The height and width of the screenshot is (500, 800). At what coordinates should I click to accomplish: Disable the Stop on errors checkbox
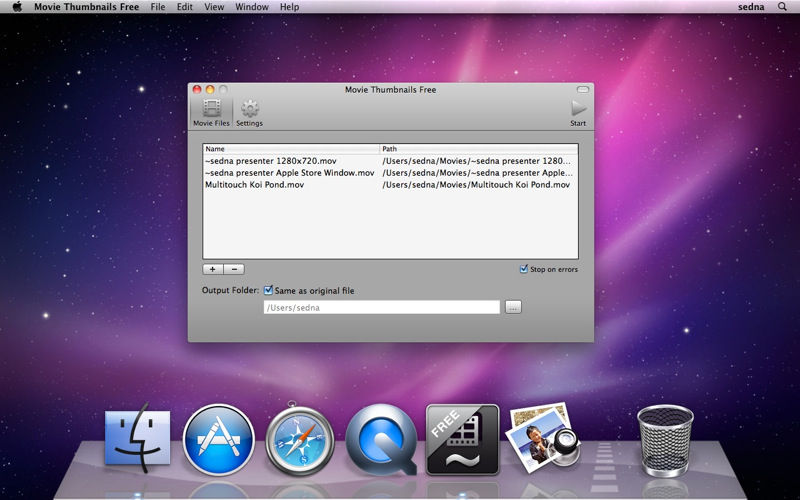524,269
